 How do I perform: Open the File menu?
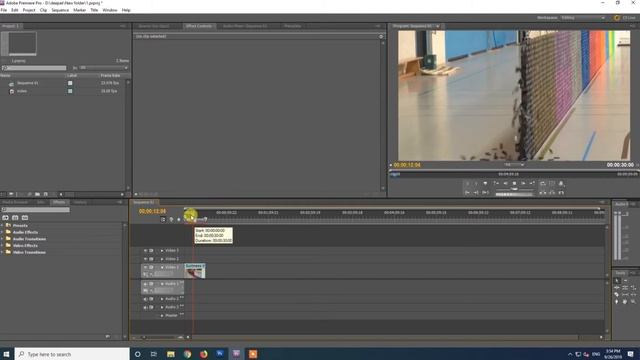(4, 10)
